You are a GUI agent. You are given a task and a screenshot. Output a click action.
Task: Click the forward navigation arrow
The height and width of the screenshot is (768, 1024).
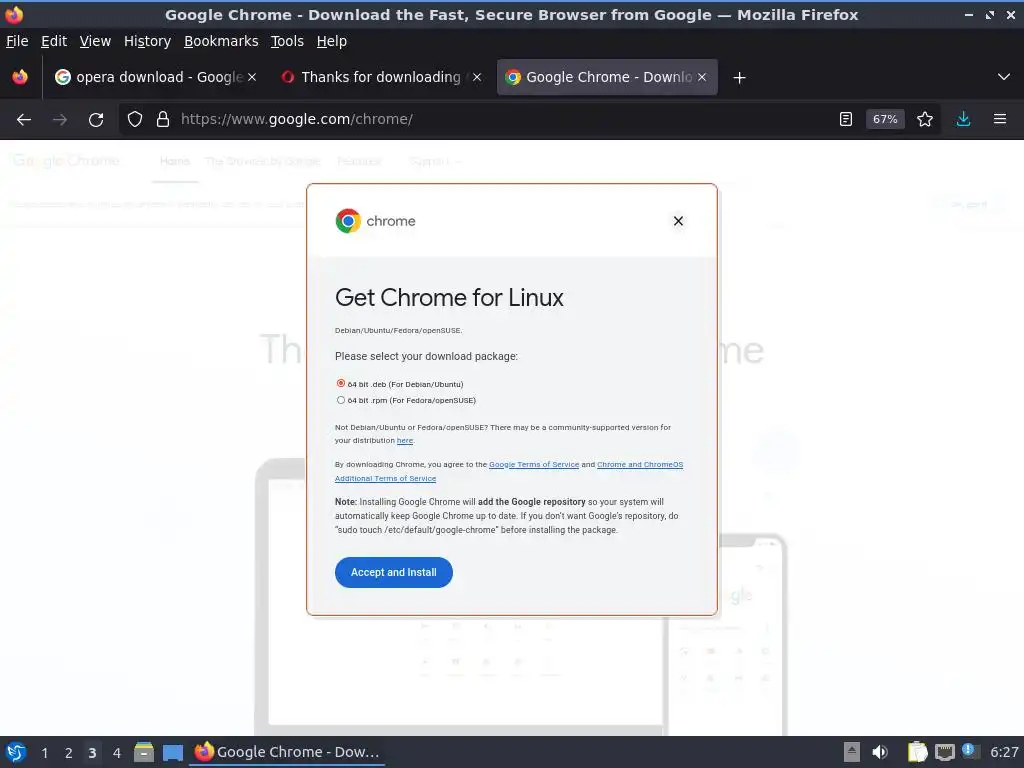pyautogui.click(x=59, y=120)
